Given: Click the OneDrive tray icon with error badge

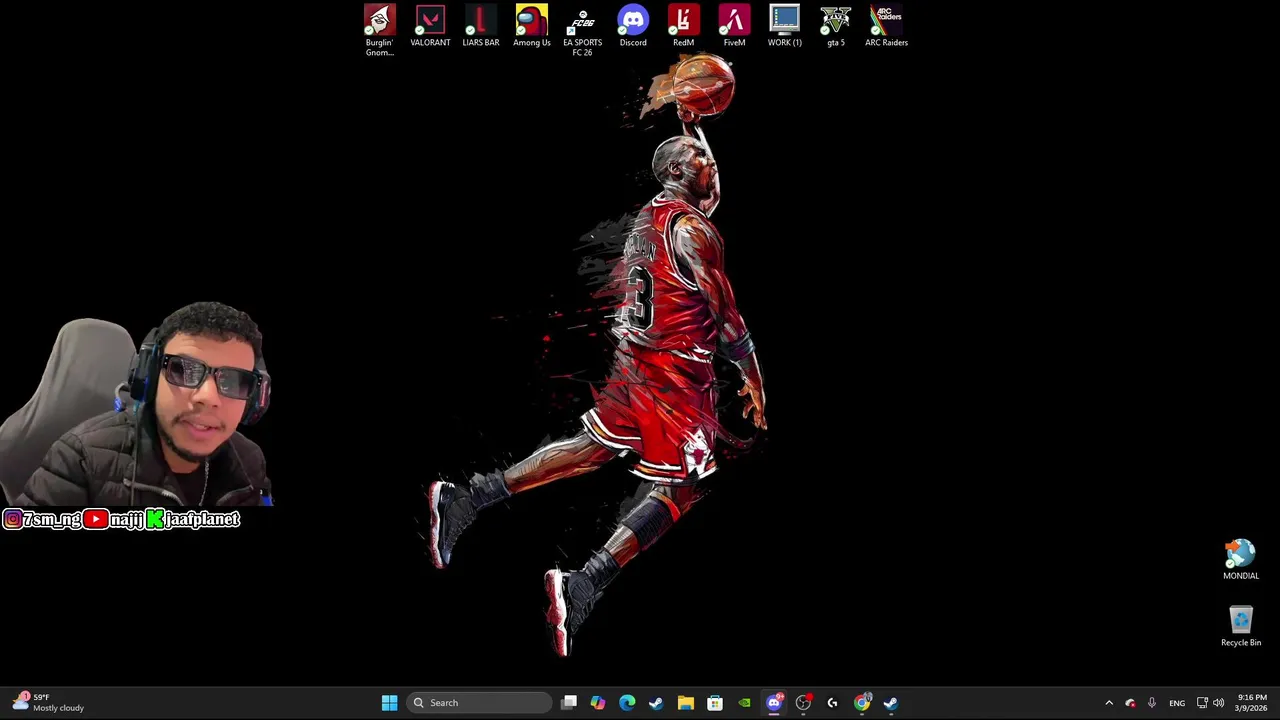Looking at the screenshot, I should click(1130, 703).
